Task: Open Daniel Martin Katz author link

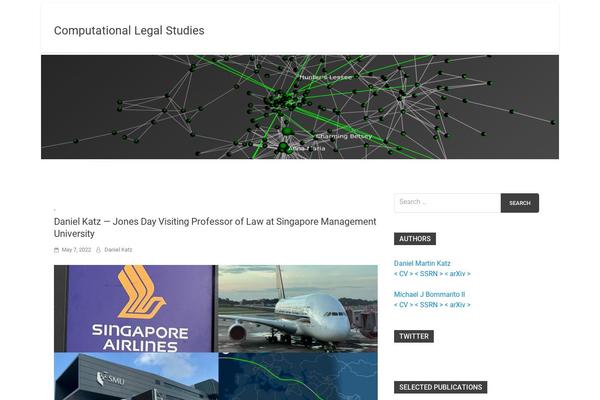Action: click(422, 263)
